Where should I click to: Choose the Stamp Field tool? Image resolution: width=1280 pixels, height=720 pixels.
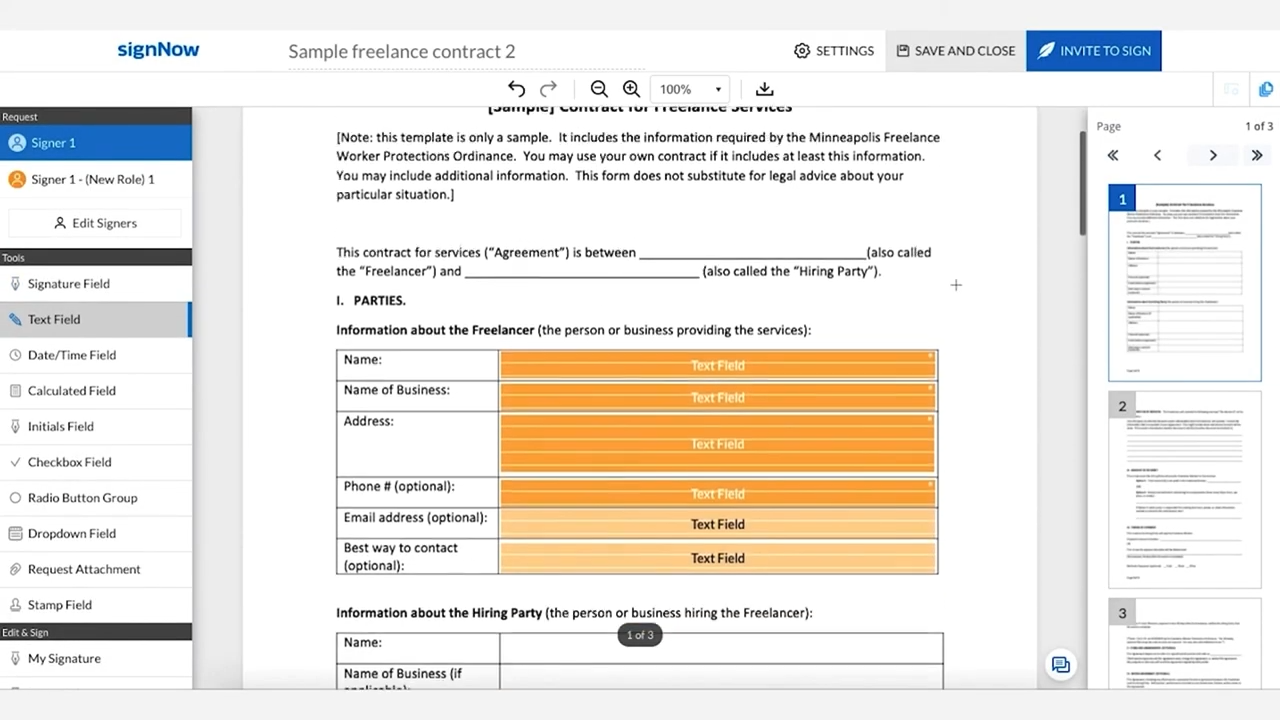[x=96, y=605]
